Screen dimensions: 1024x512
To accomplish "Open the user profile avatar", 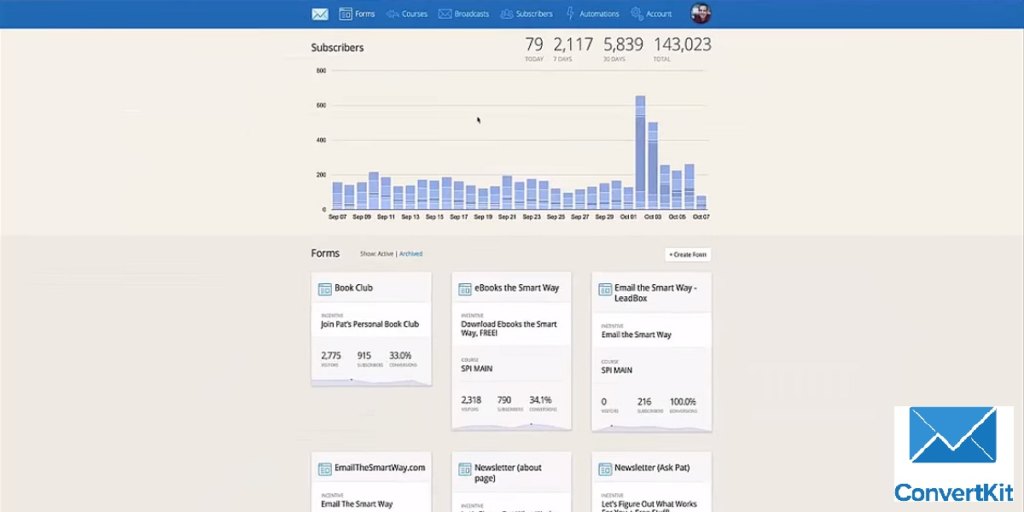I will pyautogui.click(x=701, y=14).
